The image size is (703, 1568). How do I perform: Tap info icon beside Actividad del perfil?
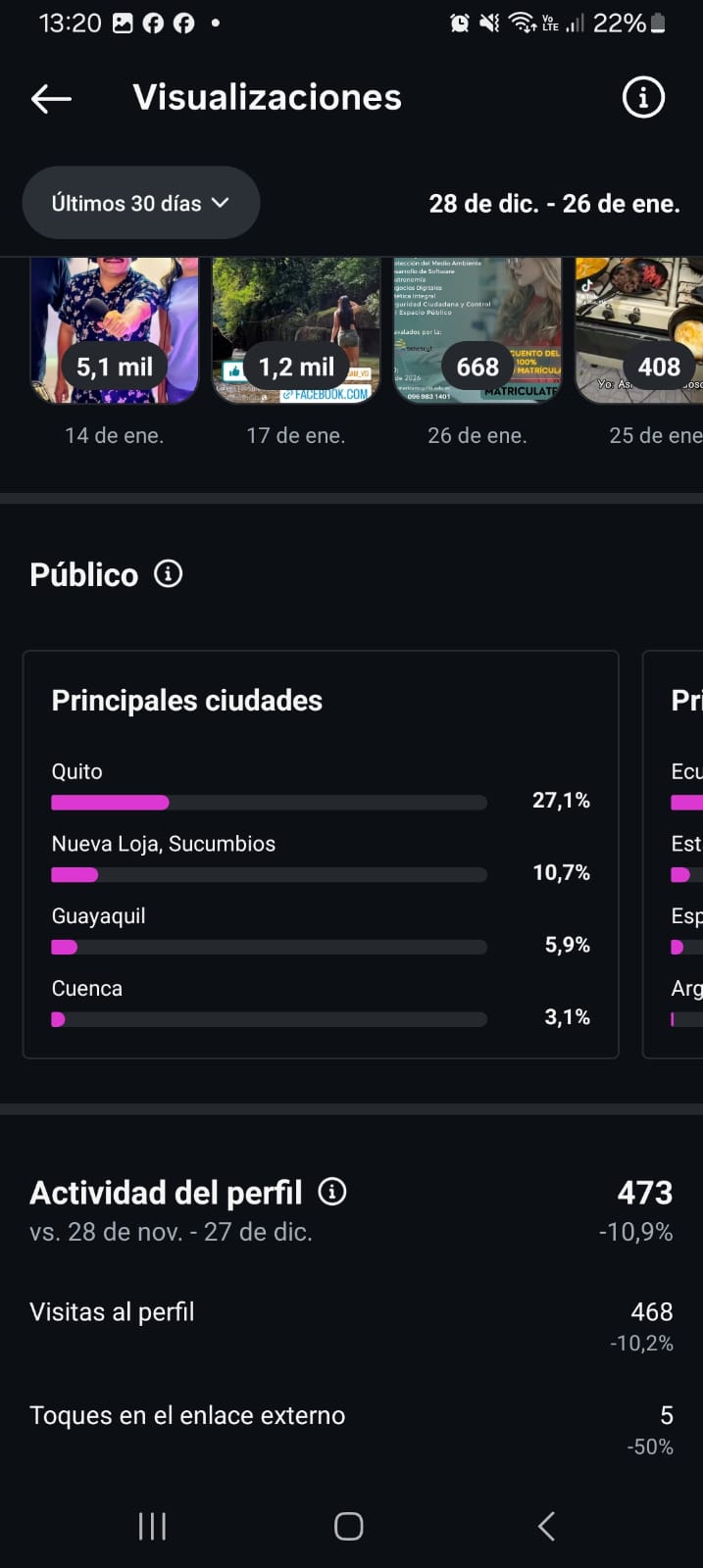(x=332, y=1192)
